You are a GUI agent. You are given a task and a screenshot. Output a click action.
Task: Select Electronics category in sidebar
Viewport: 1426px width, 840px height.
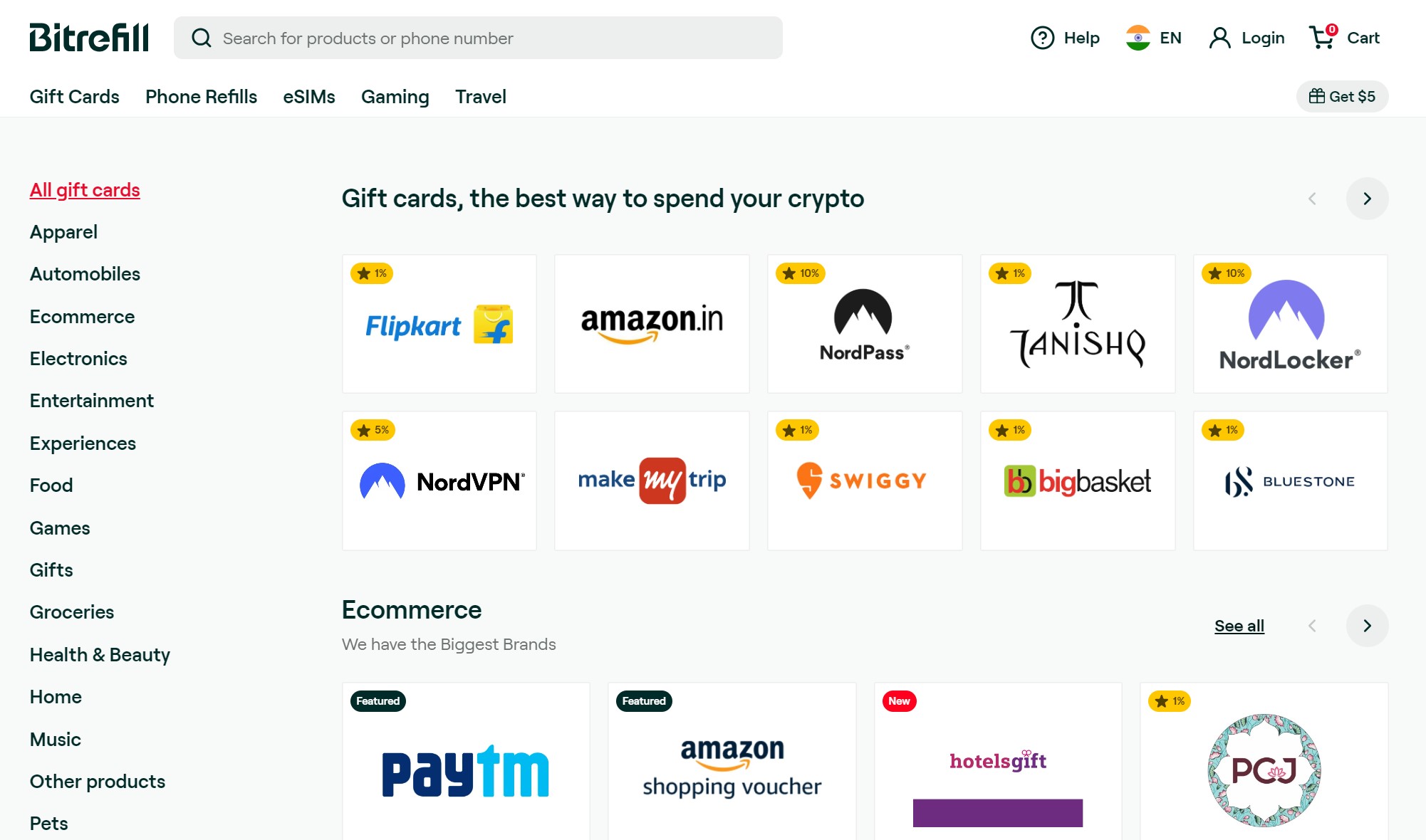78,359
